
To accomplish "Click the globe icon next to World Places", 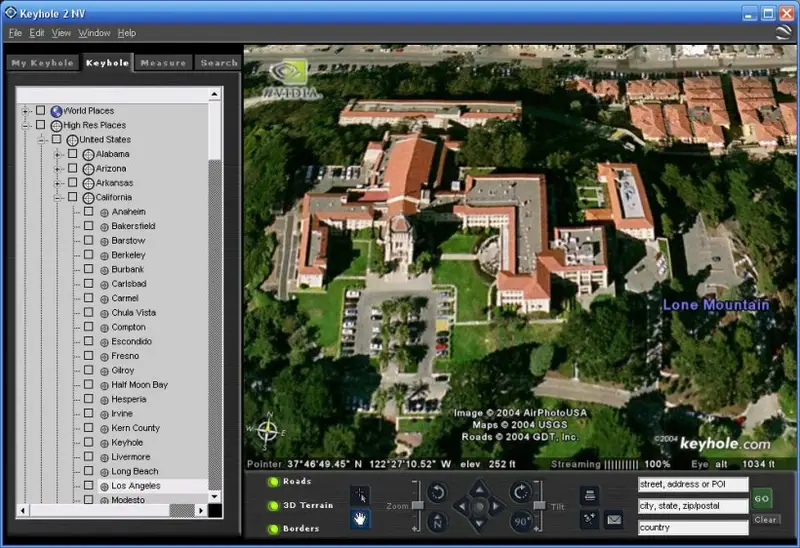I will tap(57, 111).
